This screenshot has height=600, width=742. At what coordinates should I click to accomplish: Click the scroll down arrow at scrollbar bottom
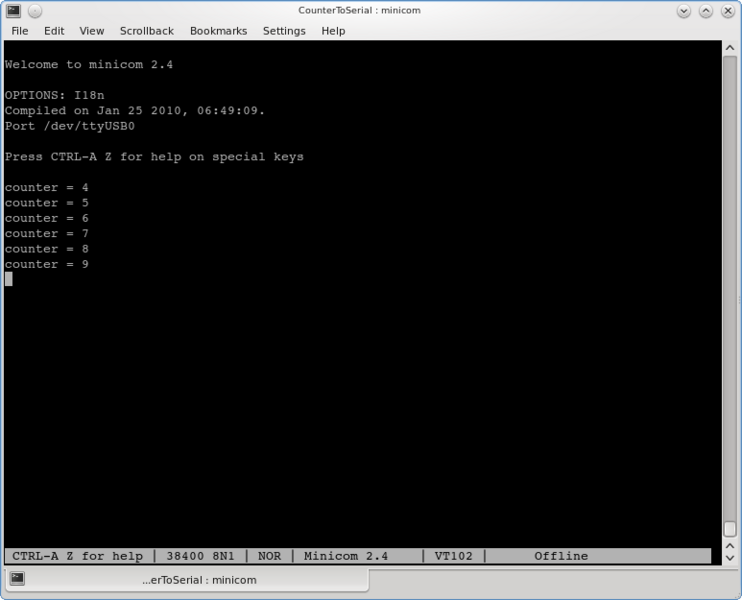(730, 558)
